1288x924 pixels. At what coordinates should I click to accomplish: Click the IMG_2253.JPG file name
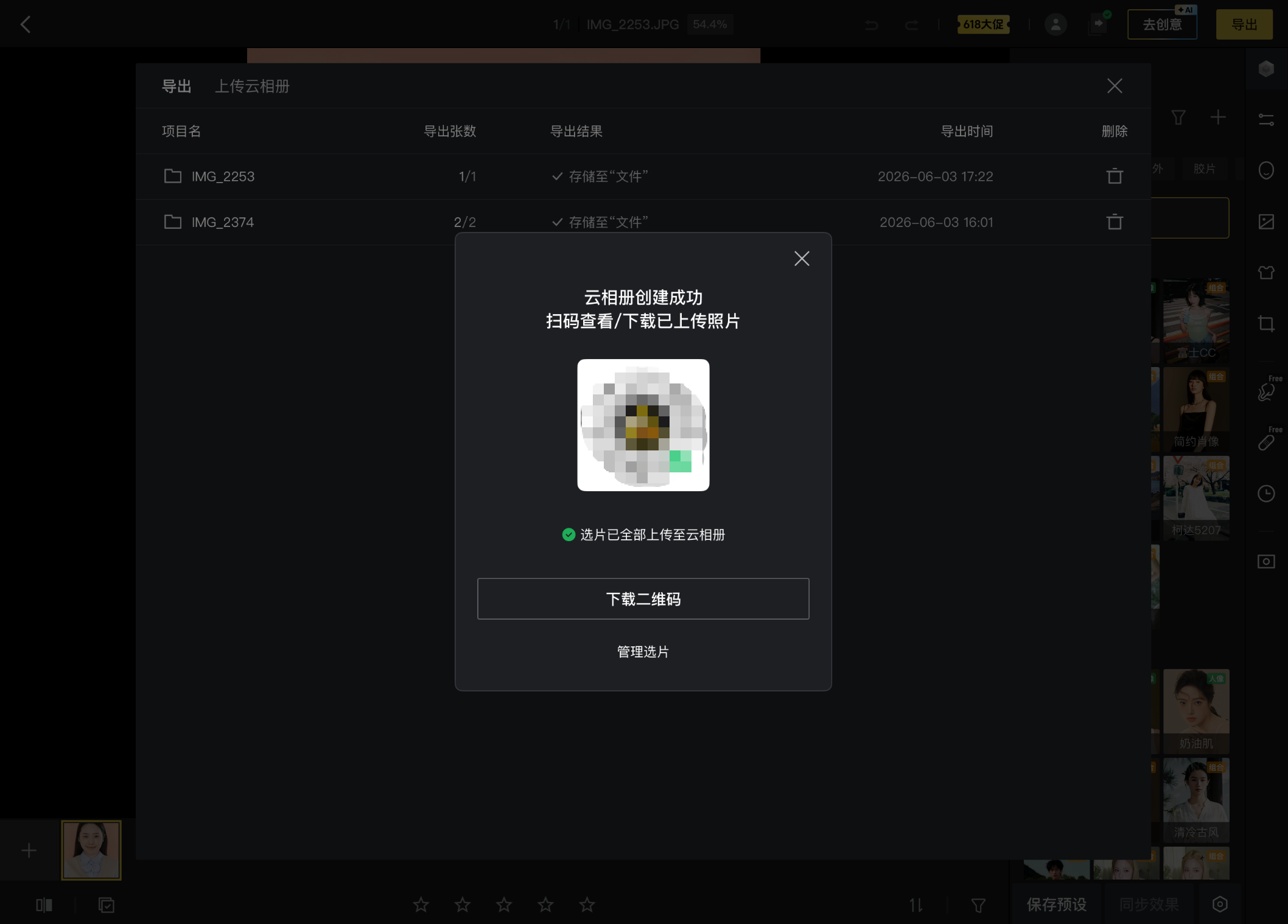coord(632,24)
